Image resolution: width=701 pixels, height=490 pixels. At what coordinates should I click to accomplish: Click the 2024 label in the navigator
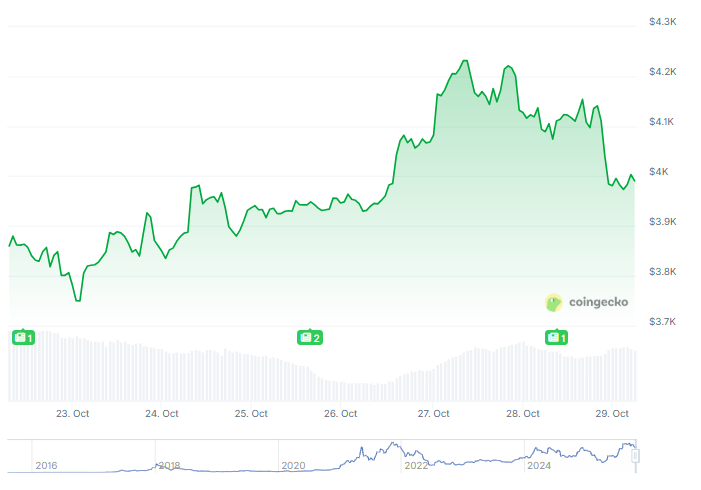point(539,465)
